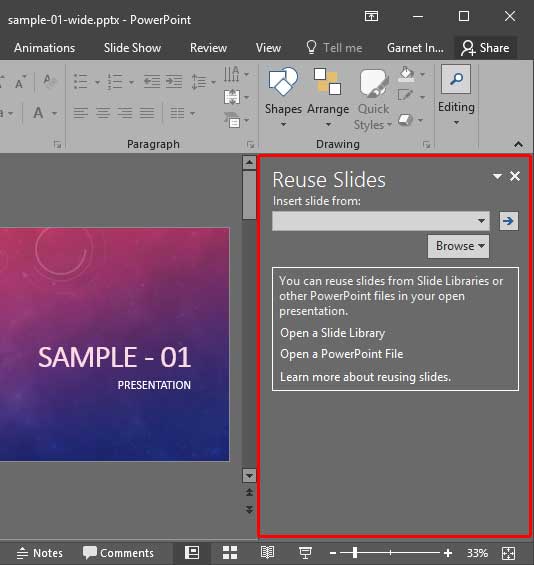
Task: Open the Review tab
Action: (208, 48)
